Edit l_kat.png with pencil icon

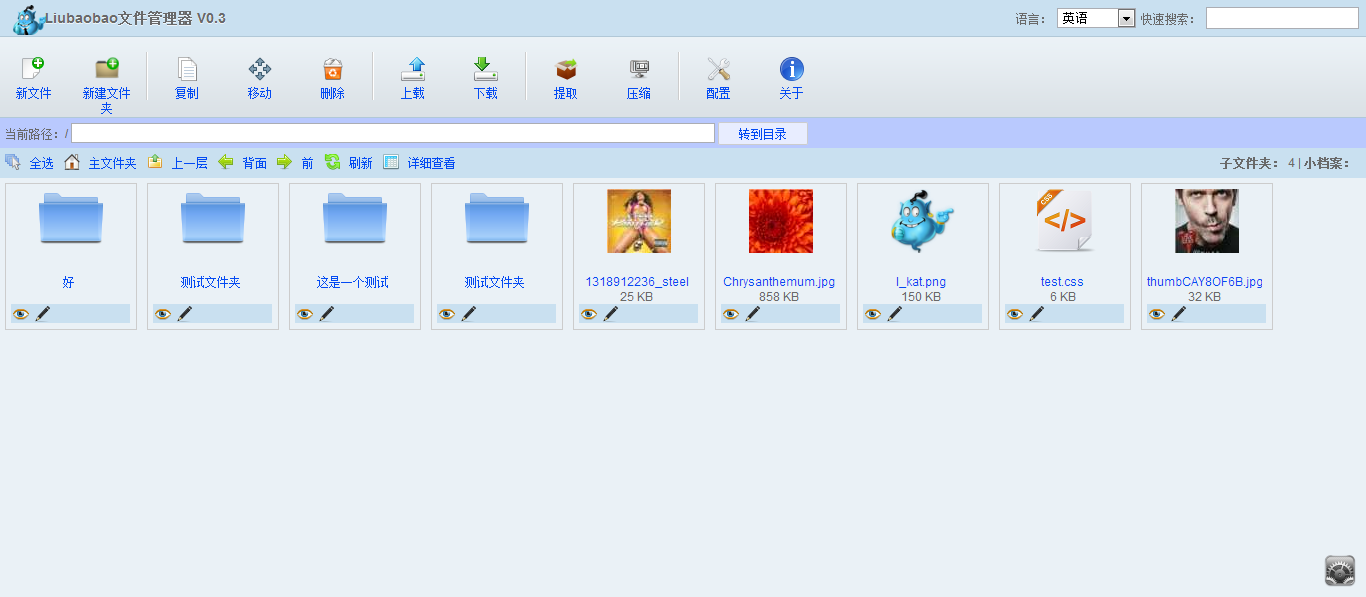click(895, 314)
